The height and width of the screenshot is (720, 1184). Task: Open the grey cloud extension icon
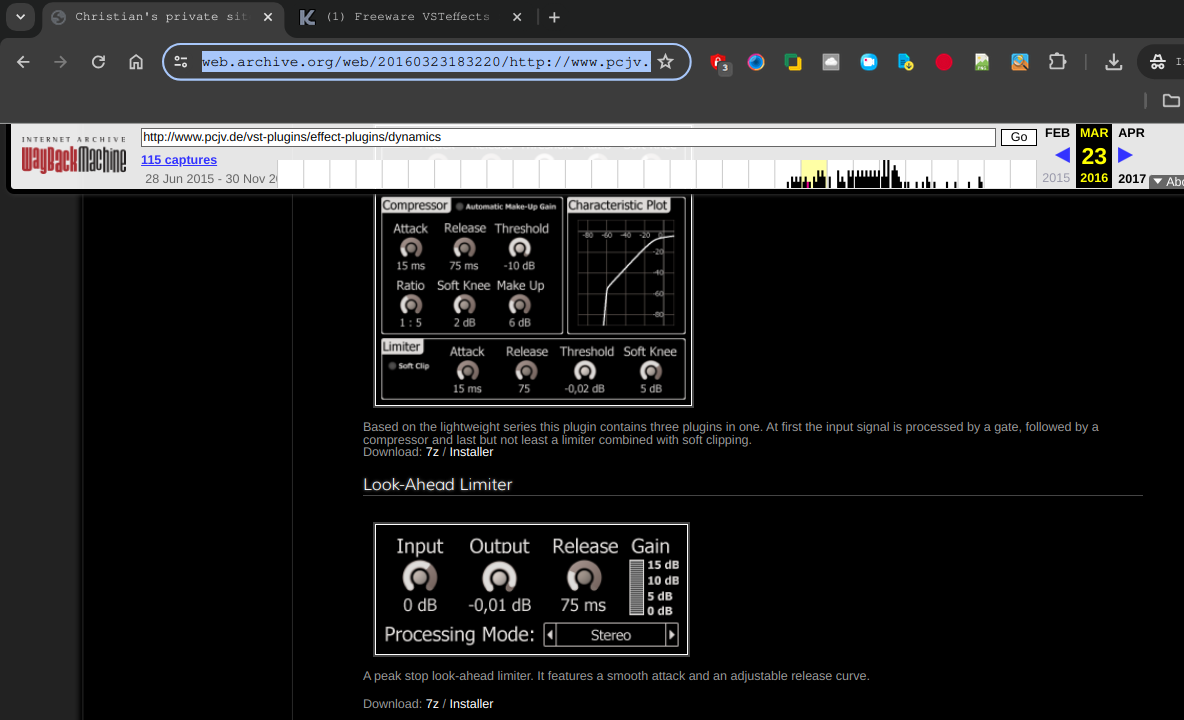(x=831, y=62)
